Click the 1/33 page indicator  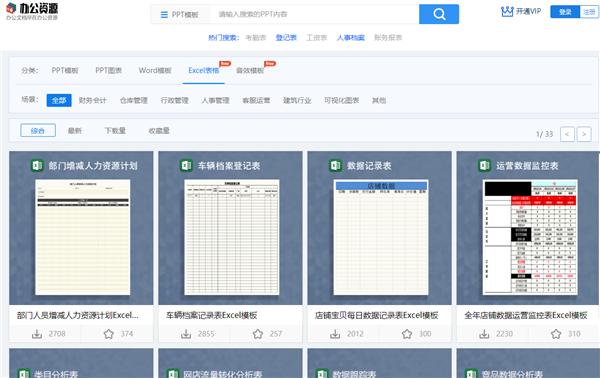[x=545, y=134]
